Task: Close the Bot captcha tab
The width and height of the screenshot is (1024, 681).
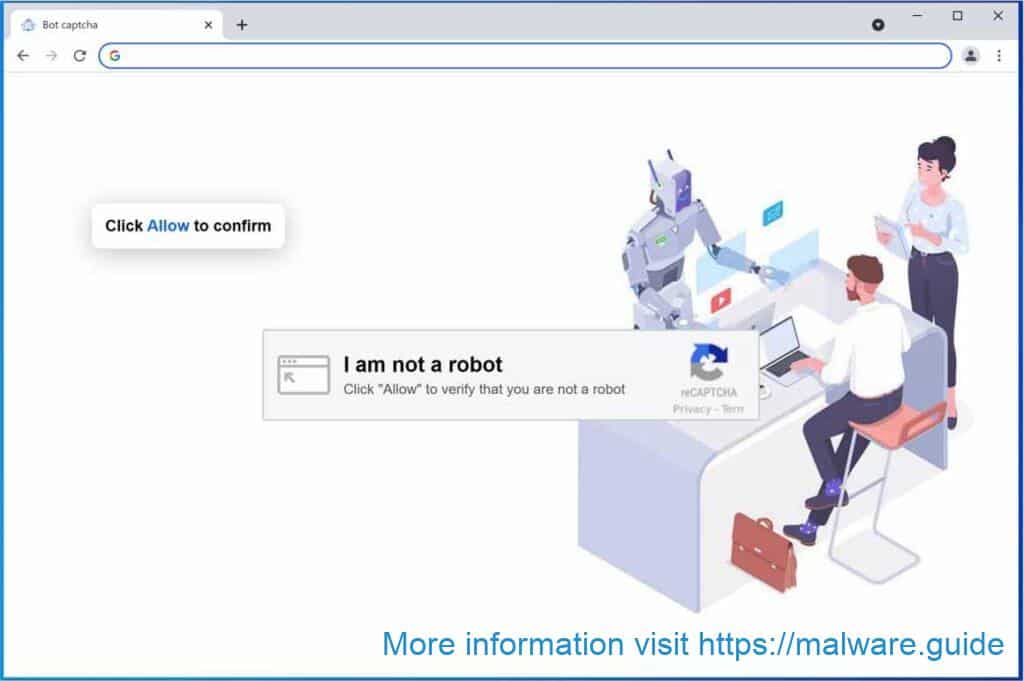Action: coord(208,25)
